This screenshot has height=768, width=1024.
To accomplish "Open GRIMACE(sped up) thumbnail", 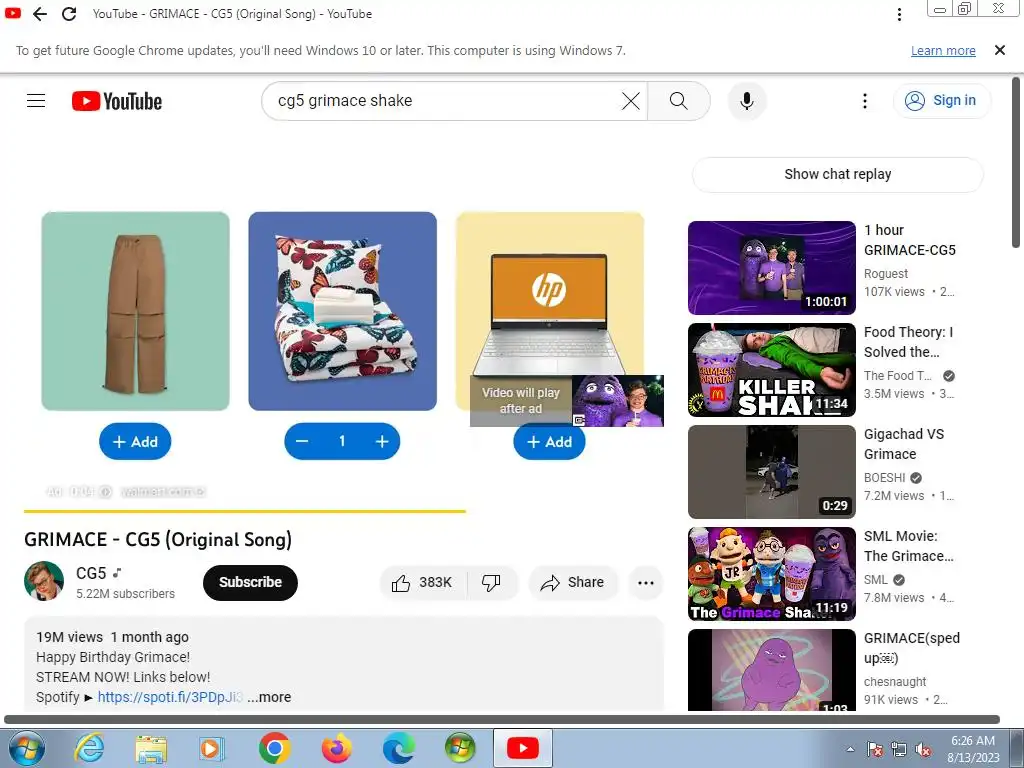I will point(771,669).
